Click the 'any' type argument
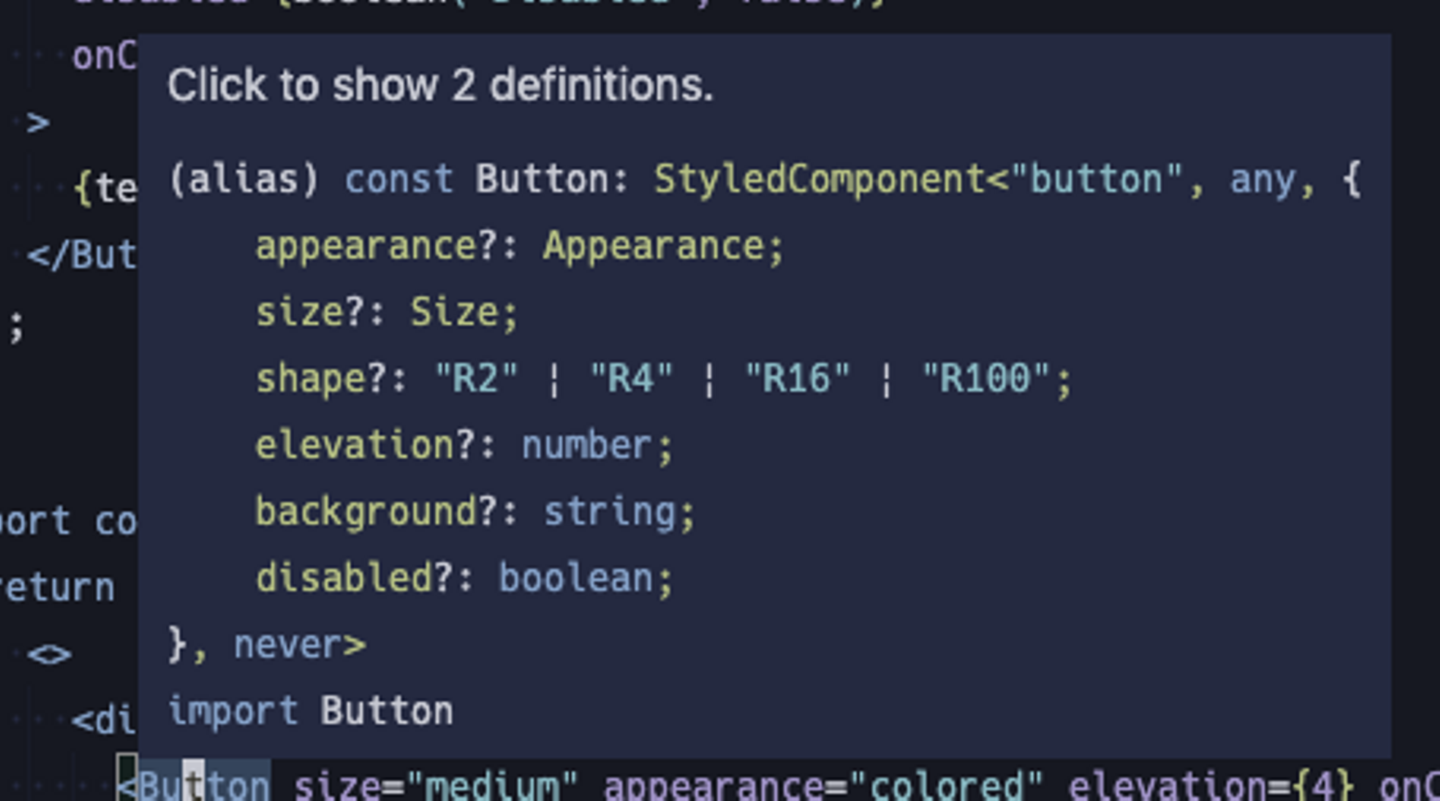 click(1262, 181)
